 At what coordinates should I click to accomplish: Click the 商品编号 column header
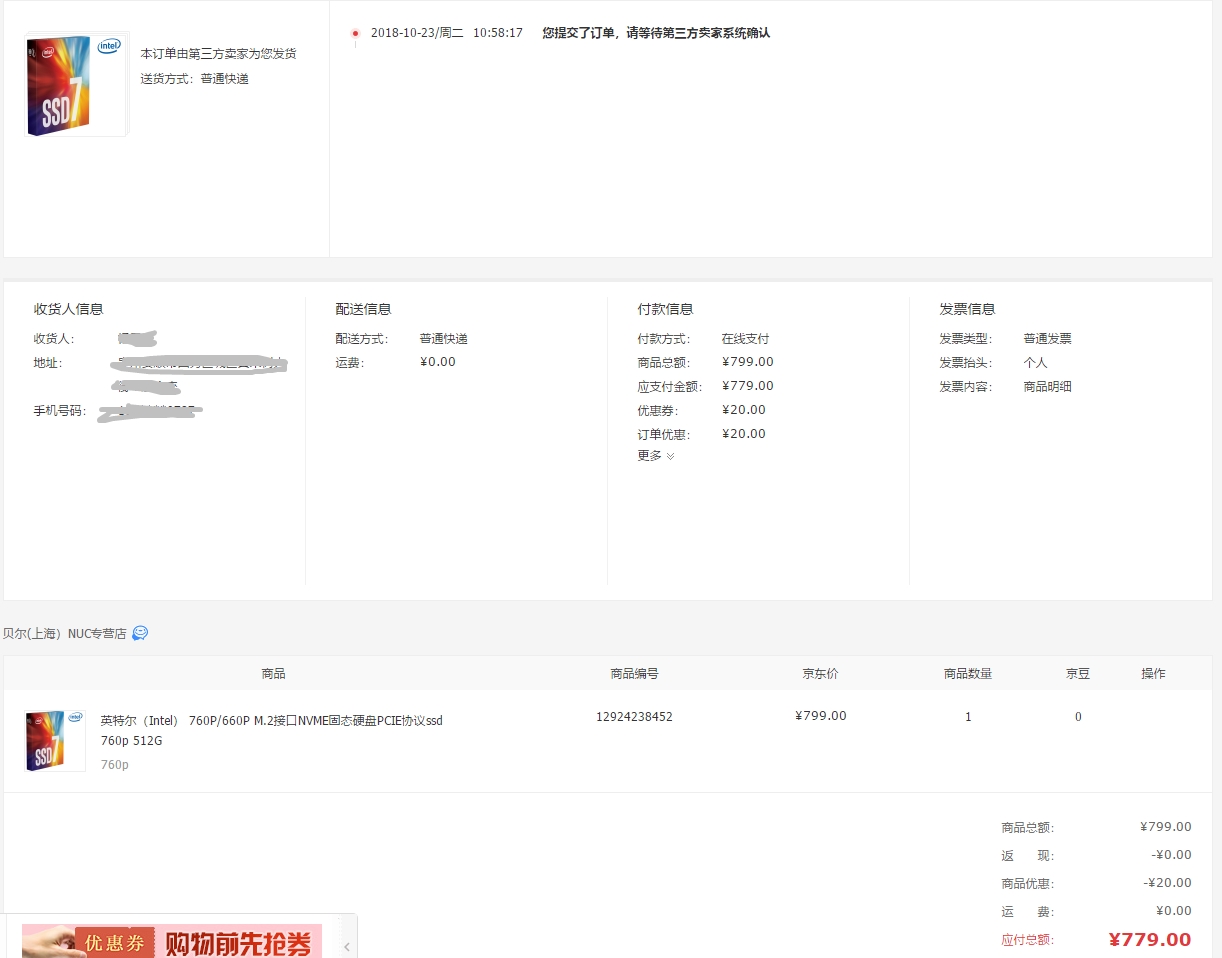(x=635, y=674)
